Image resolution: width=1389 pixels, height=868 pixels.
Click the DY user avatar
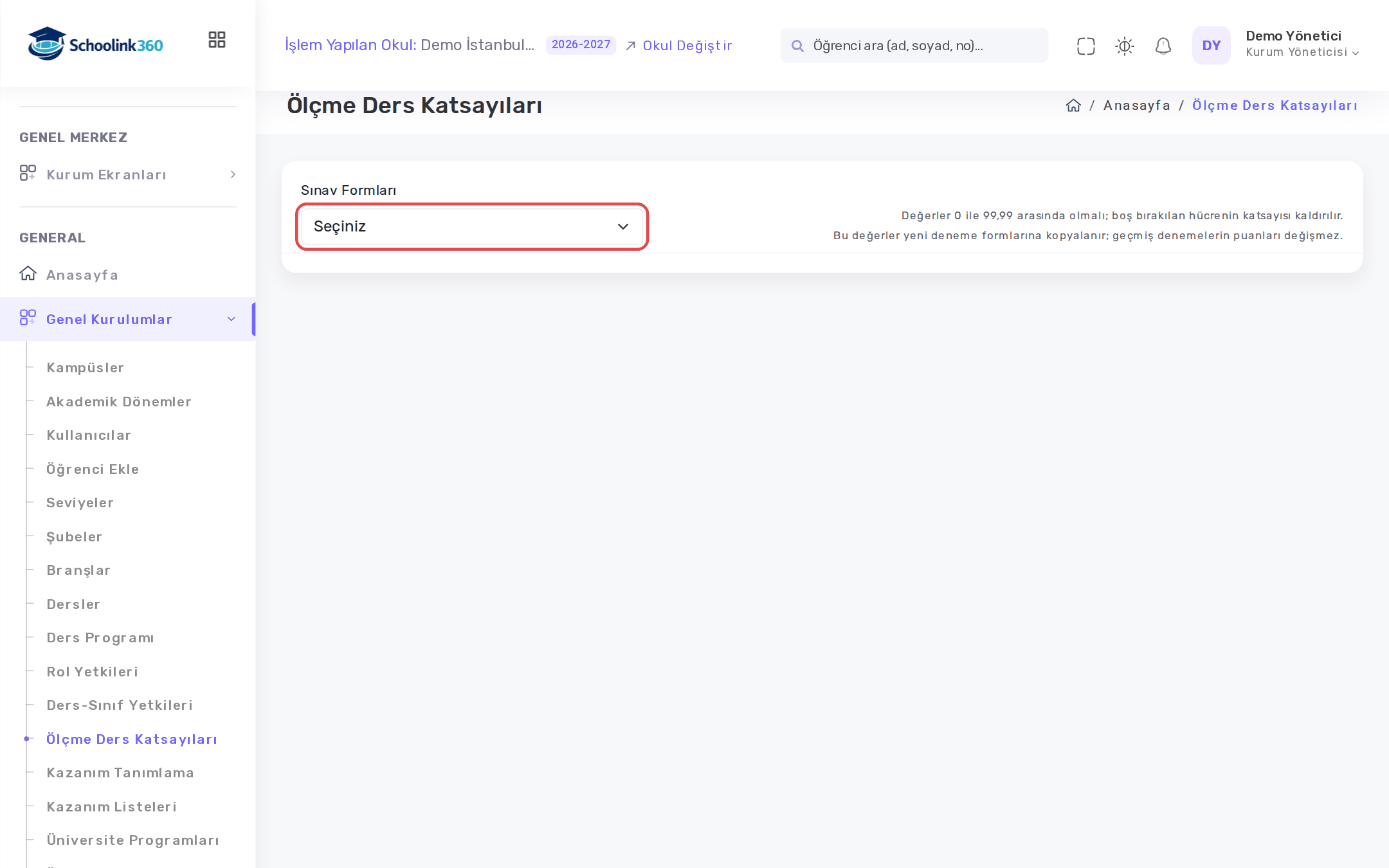coord(1211,45)
